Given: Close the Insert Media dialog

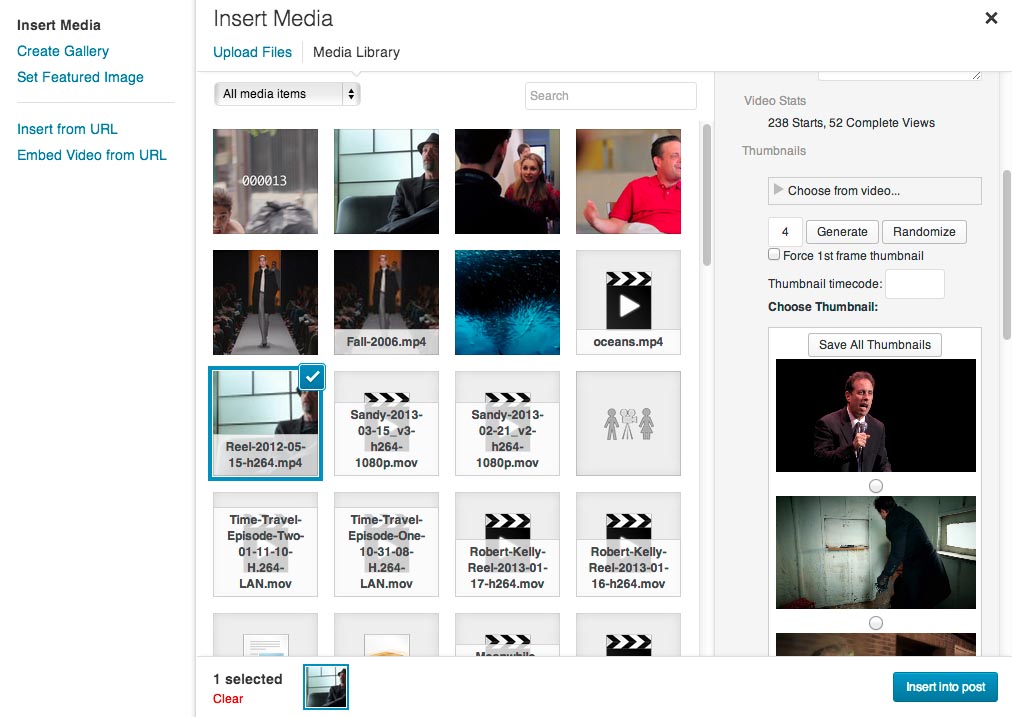Looking at the screenshot, I should (991, 18).
